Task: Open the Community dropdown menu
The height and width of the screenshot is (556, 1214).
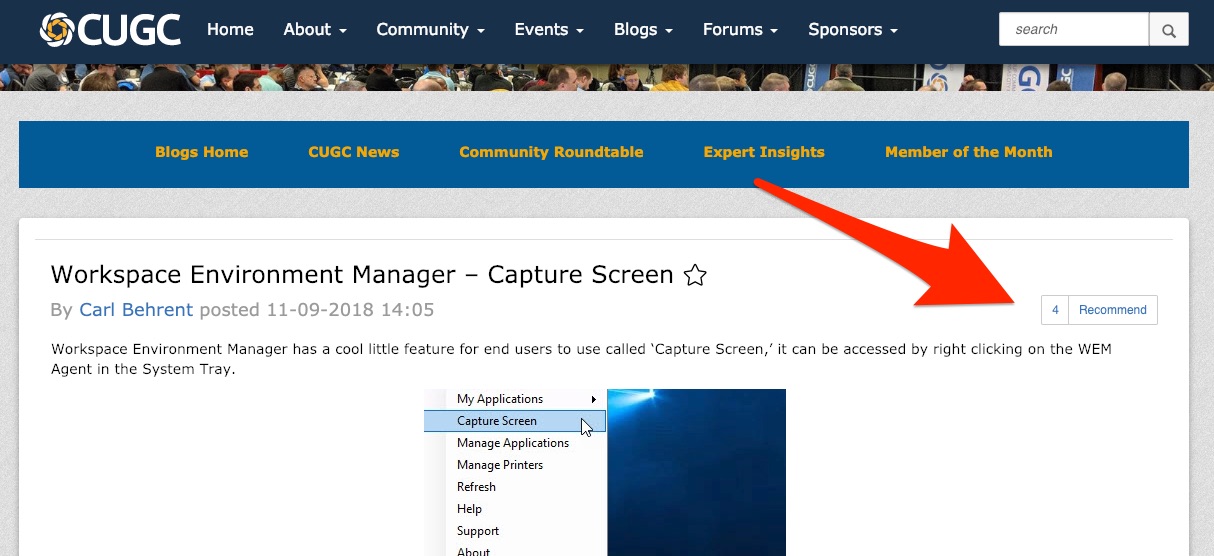Action: coord(431,30)
